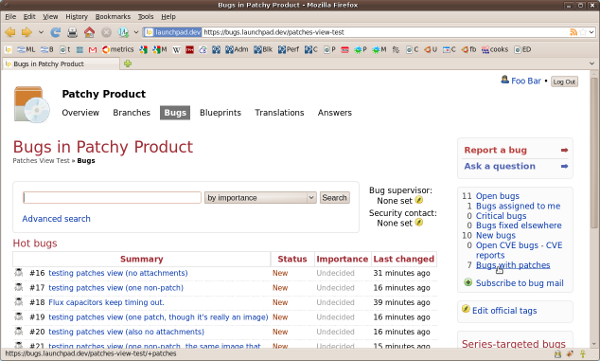
Task: Select the 'Bugs in Patchy Product' tab
Action: tap(61, 64)
